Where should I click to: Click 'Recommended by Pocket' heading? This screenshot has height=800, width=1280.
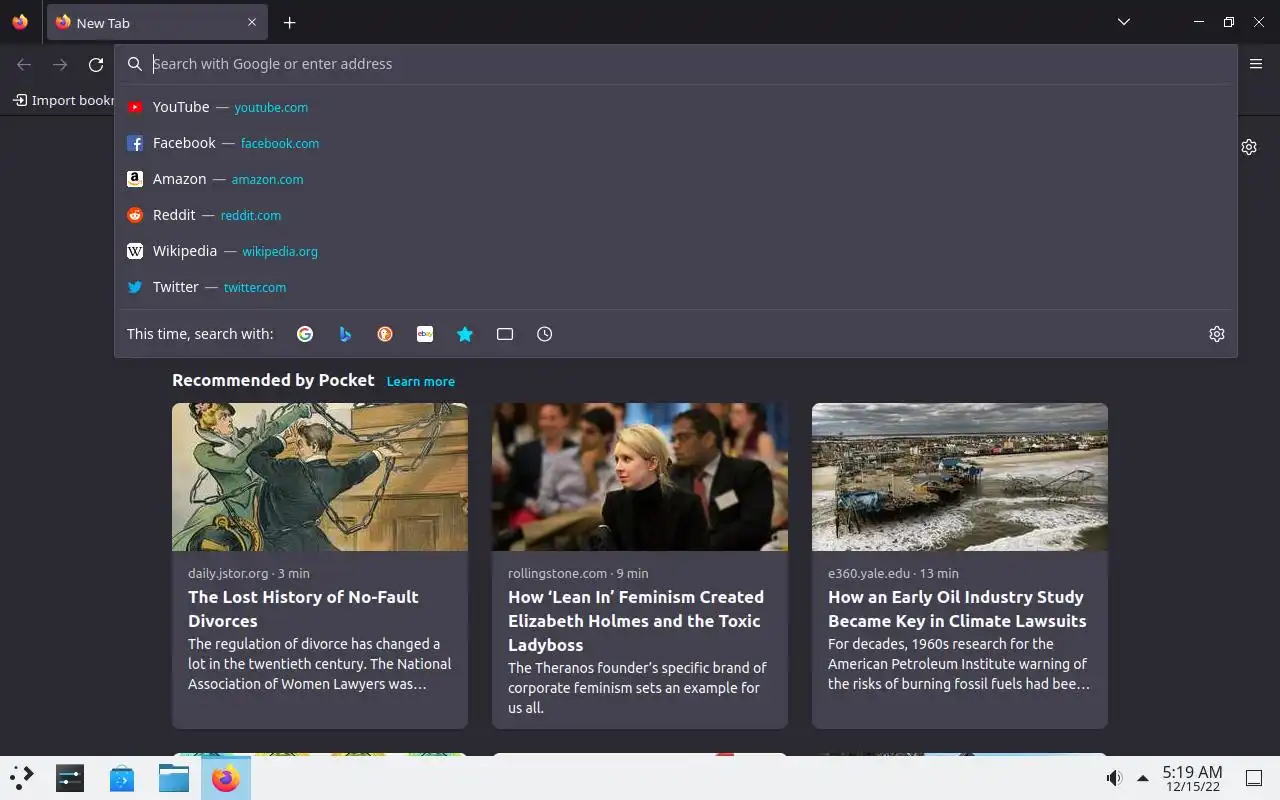pos(273,380)
